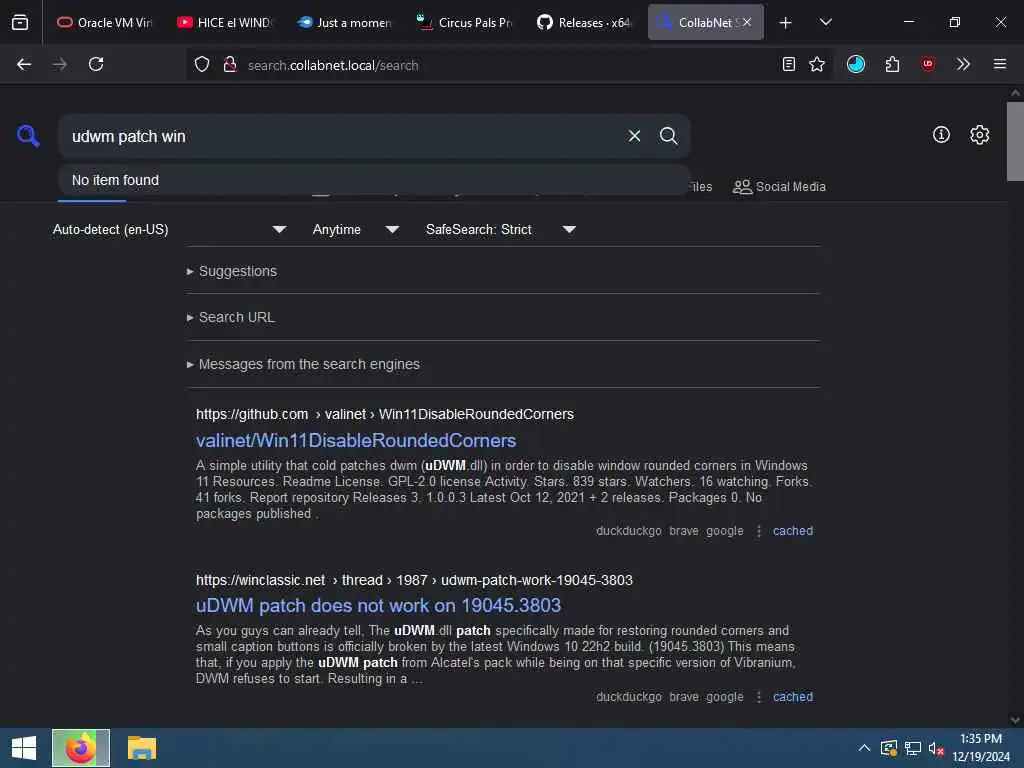This screenshot has width=1024, height=768.
Task: Open uDWM patch does not work result
Action: coord(378,605)
